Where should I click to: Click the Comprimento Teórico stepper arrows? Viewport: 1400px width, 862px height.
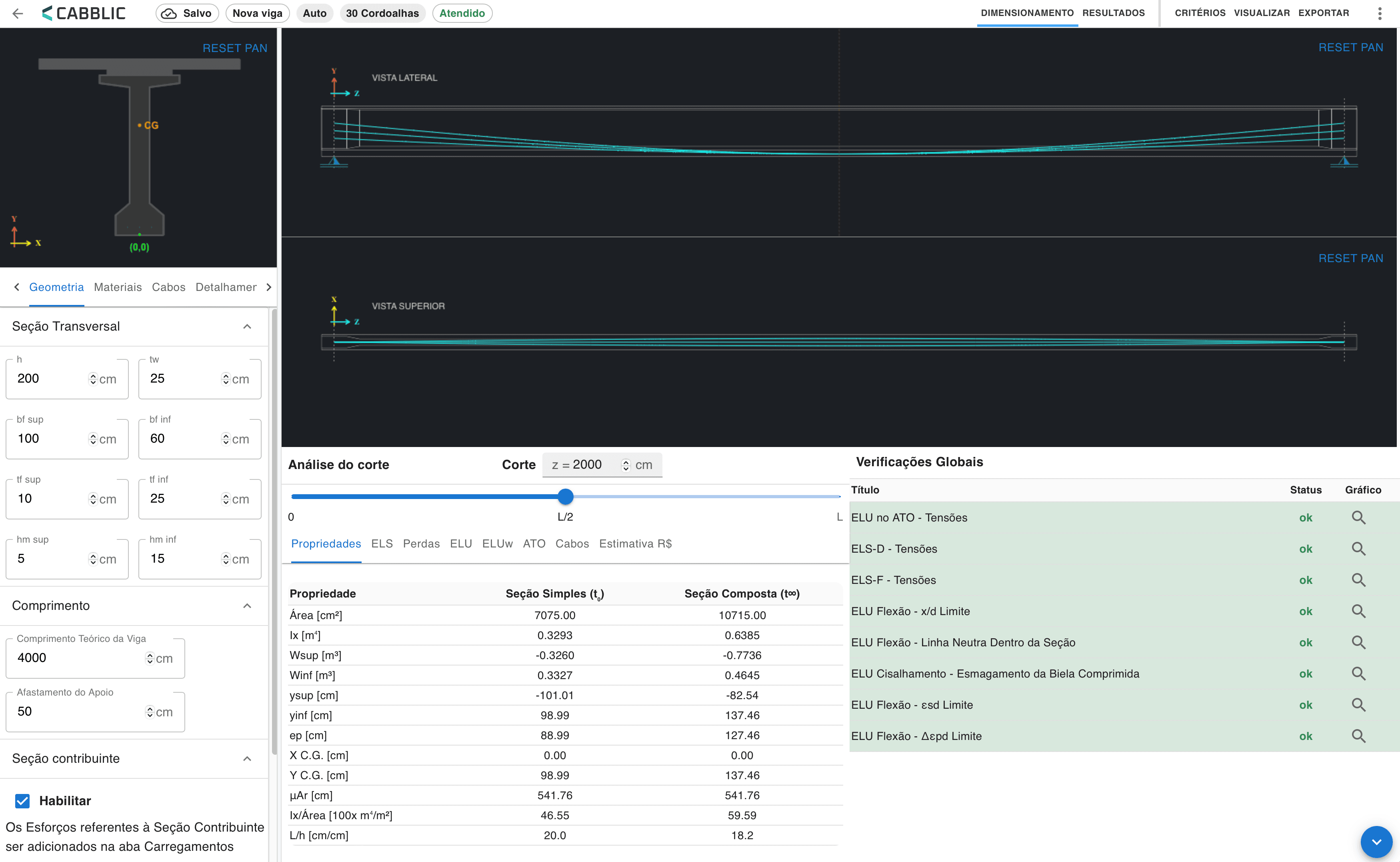click(x=149, y=658)
